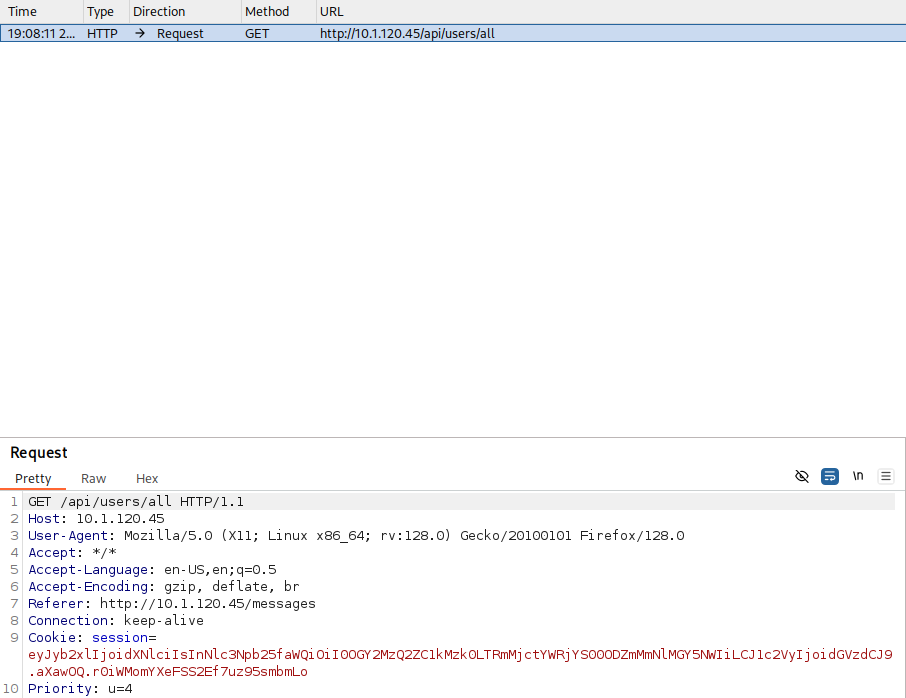Click the Referer header URL value
Image resolution: width=906 pixels, height=698 pixels.
(207, 604)
